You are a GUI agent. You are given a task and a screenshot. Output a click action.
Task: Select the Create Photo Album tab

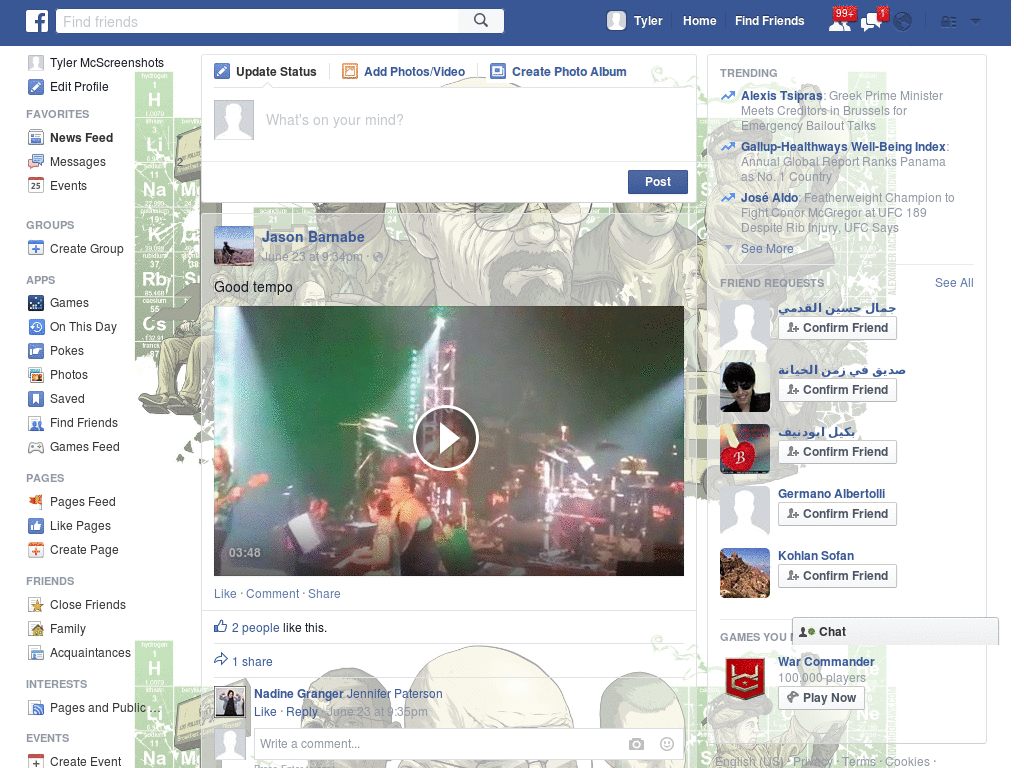click(558, 72)
